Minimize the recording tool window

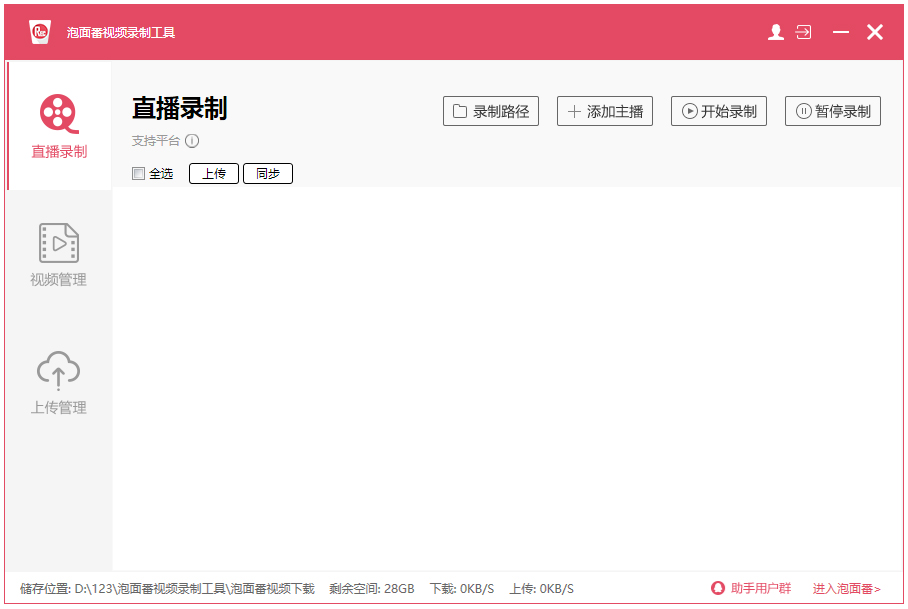(x=840, y=32)
